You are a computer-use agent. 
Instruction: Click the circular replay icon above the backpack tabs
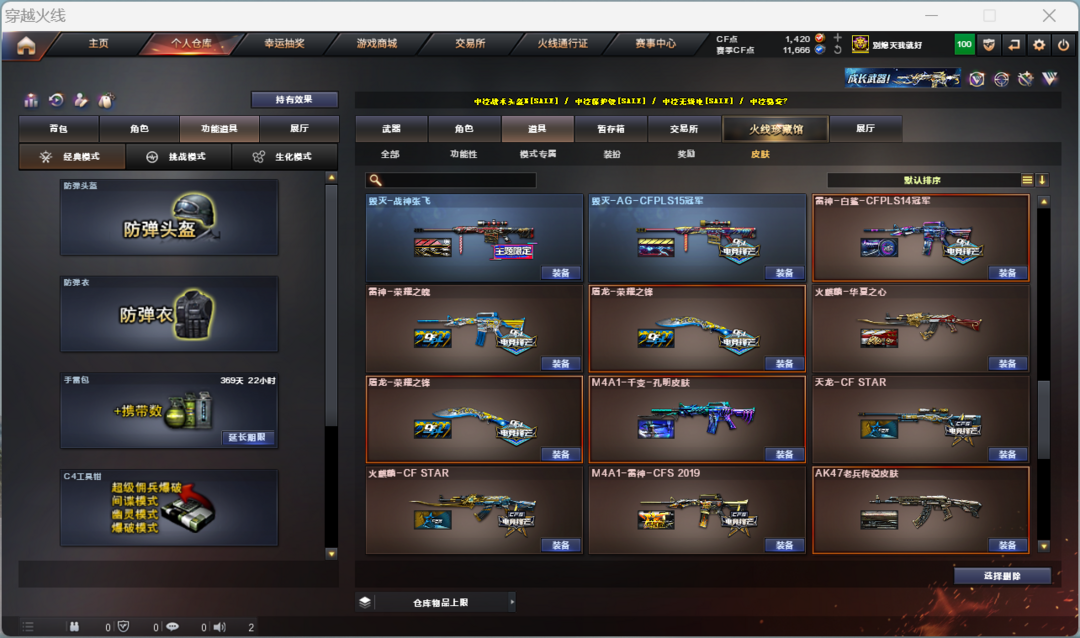(x=56, y=101)
